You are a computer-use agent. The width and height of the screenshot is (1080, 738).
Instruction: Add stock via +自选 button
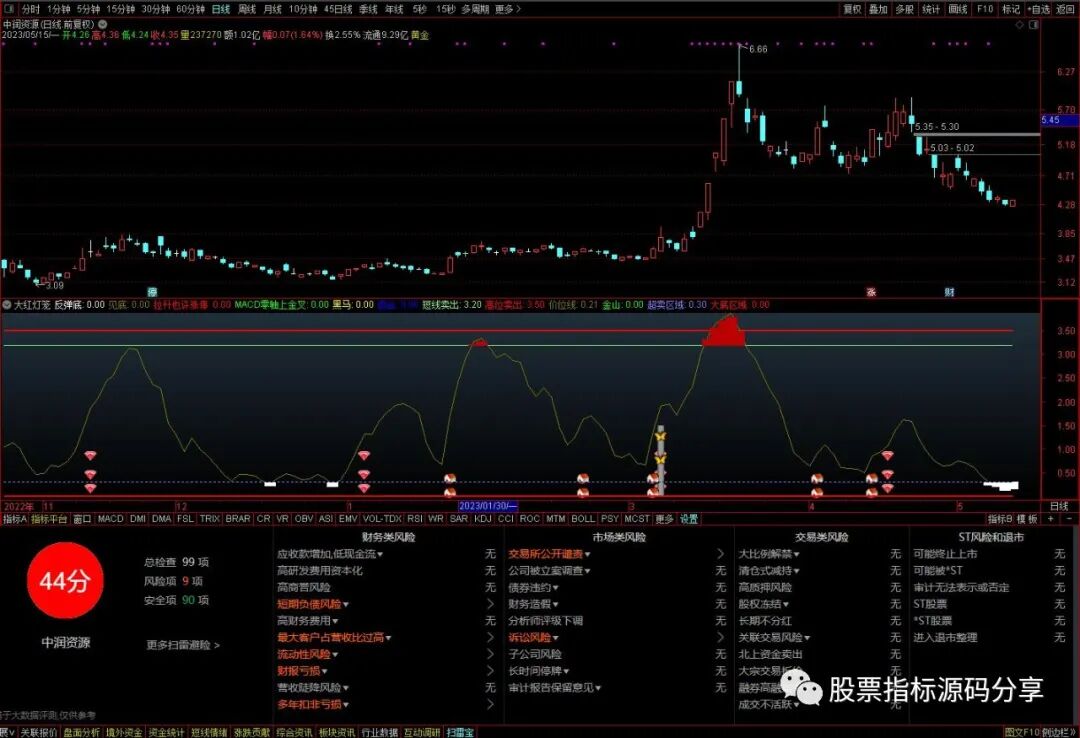point(1039,9)
